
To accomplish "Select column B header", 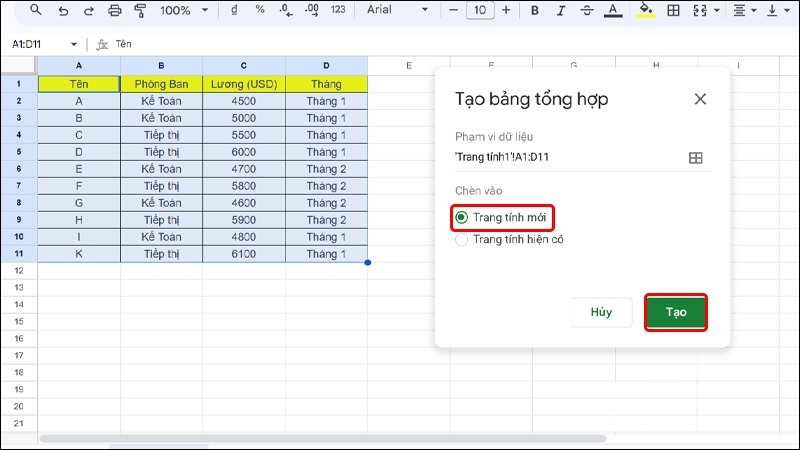I will pos(161,65).
